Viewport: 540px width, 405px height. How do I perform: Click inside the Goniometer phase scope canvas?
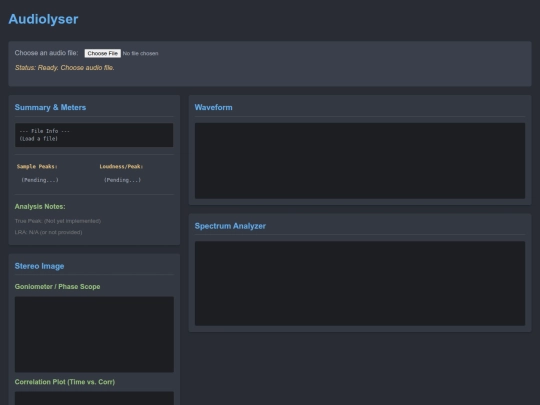pyautogui.click(x=94, y=334)
